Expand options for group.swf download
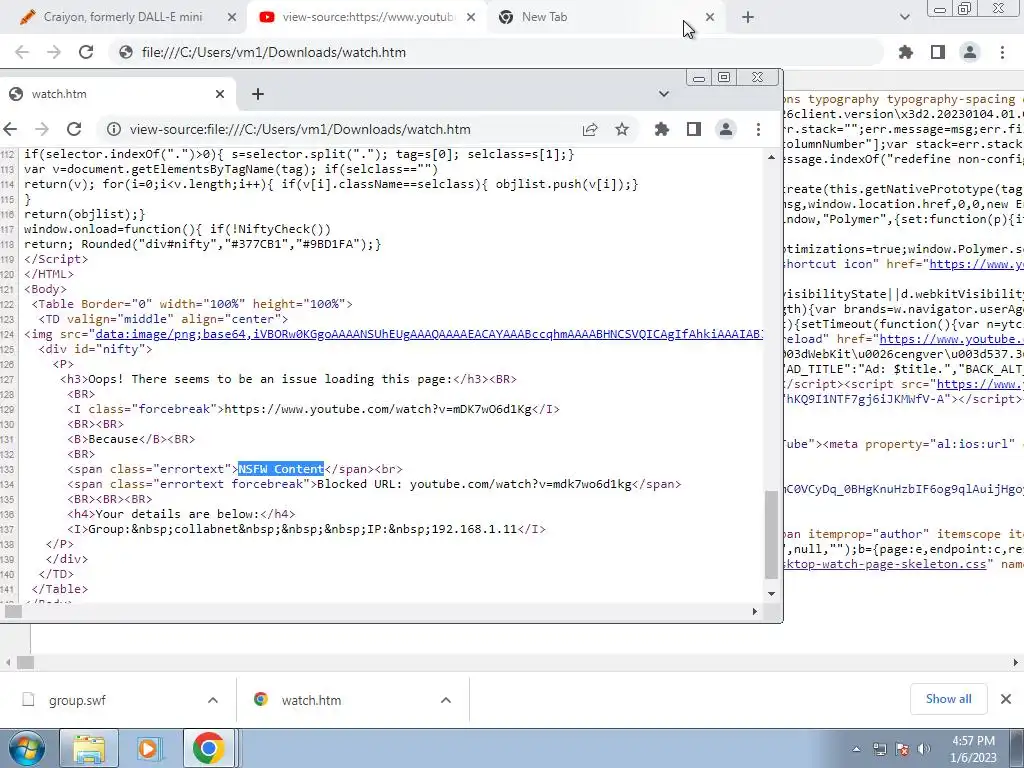The width and height of the screenshot is (1024, 768). pyautogui.click(x=213, y=700)
